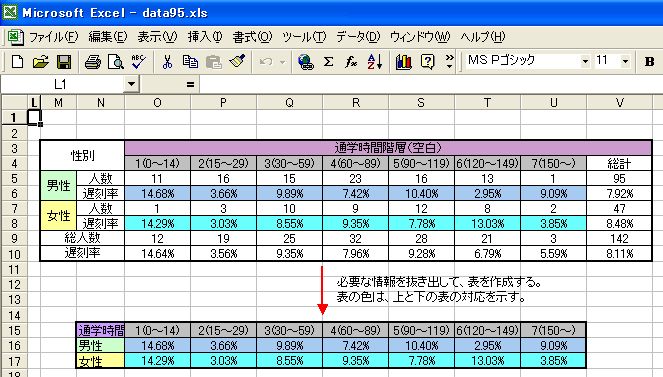This screenshot has width=663, height=377.
Task: Save the workbook with the floppy disk icon
Action: click(64, 62)
